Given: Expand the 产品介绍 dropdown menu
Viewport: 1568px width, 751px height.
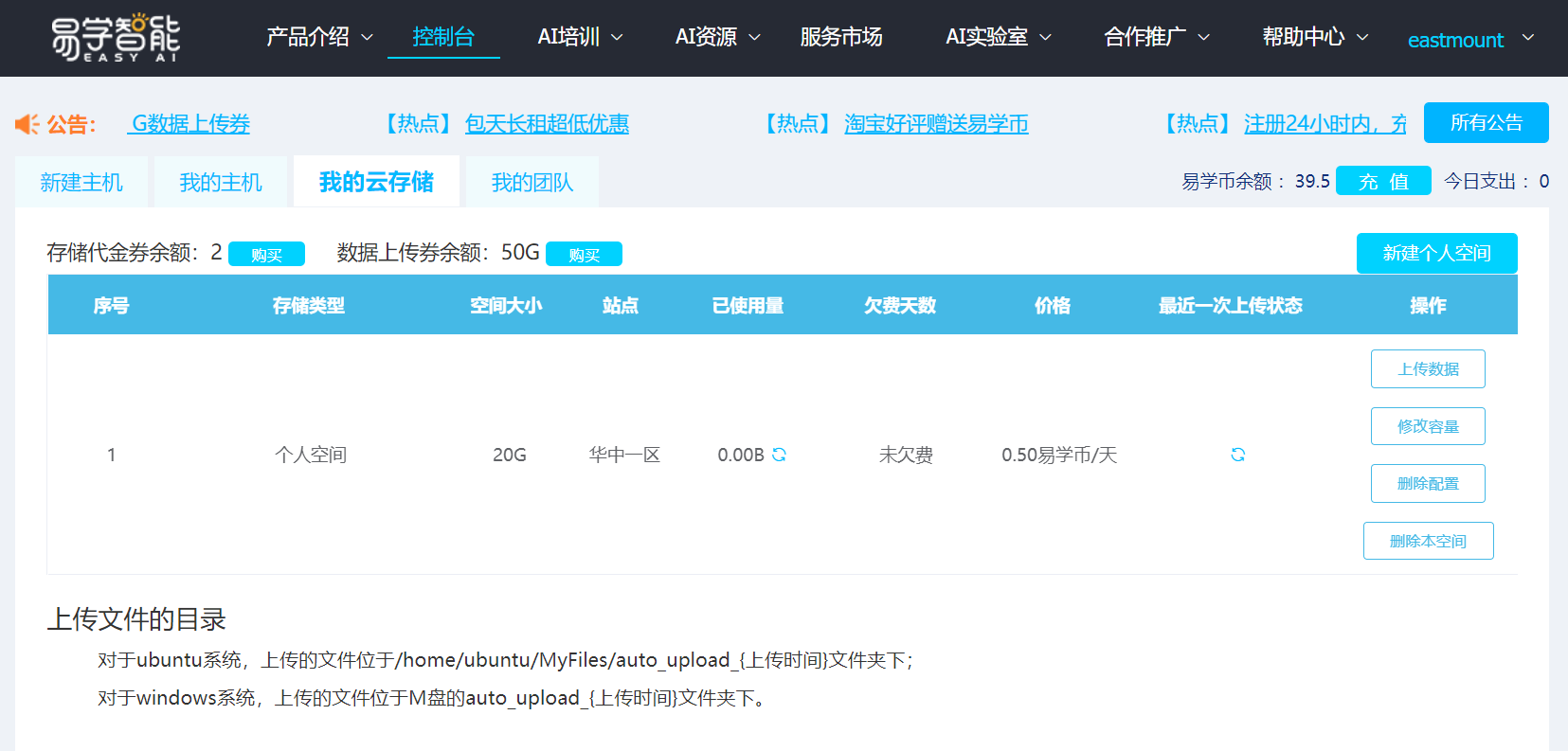Looking at the screenshot, I should [319, 37].
